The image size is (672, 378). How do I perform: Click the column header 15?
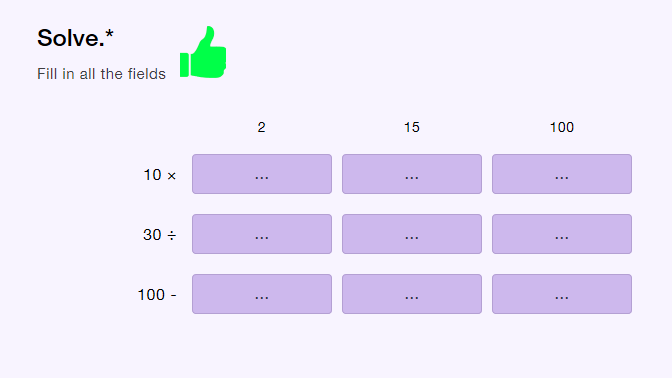tap(412, 127)
